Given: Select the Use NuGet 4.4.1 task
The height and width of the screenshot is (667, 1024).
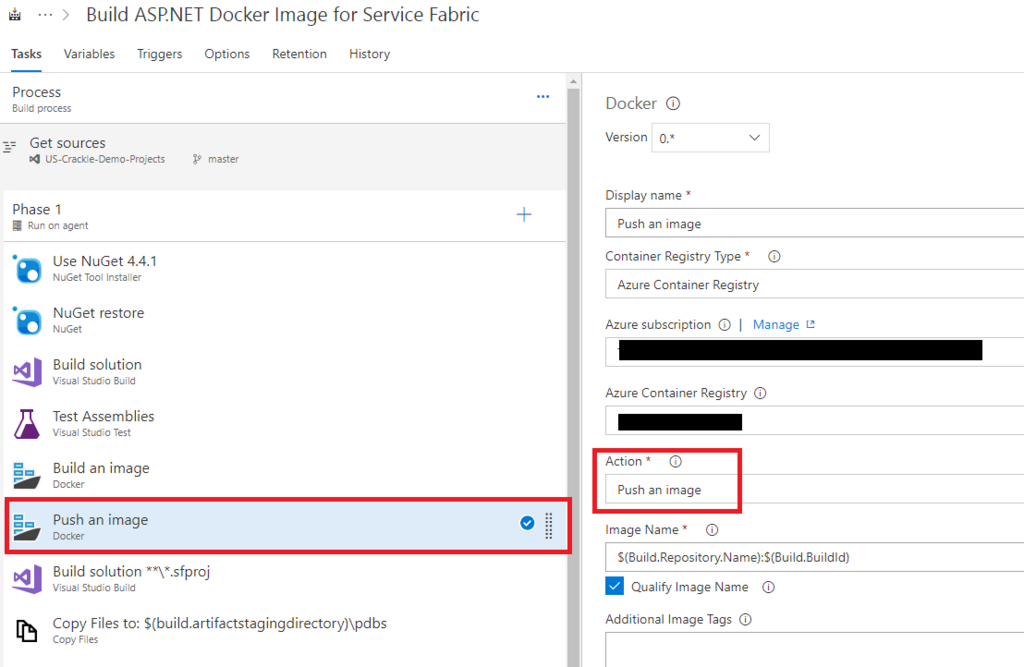Looking at the screenshot, I should (x=284, y=268).
